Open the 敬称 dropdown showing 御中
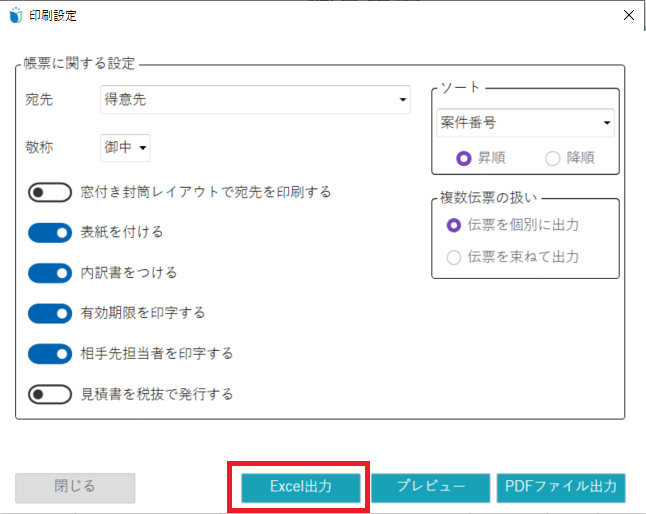 coord(125,147)
